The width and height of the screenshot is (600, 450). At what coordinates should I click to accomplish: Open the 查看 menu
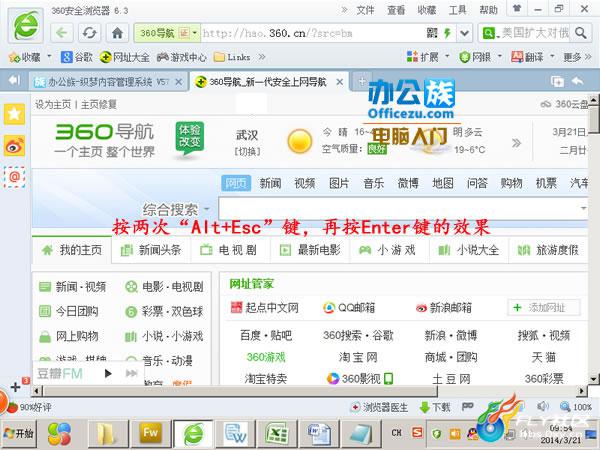[396, 10]
